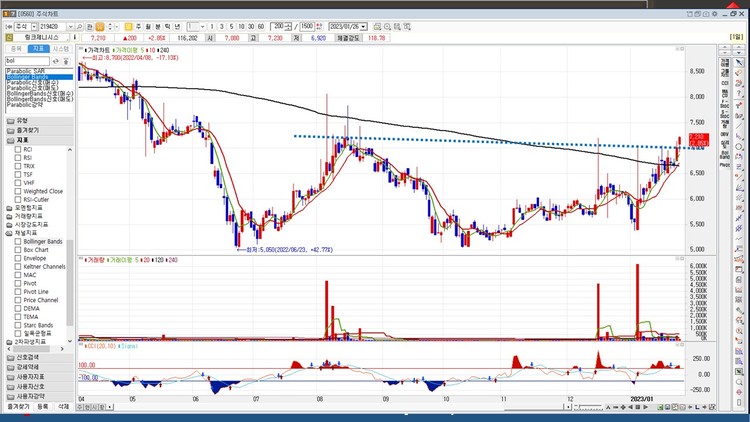Image resolution: width=750 pixels, height=422 pixels.
Task: Click the pointer arrow drawing tool
Action: coord(739,62)
